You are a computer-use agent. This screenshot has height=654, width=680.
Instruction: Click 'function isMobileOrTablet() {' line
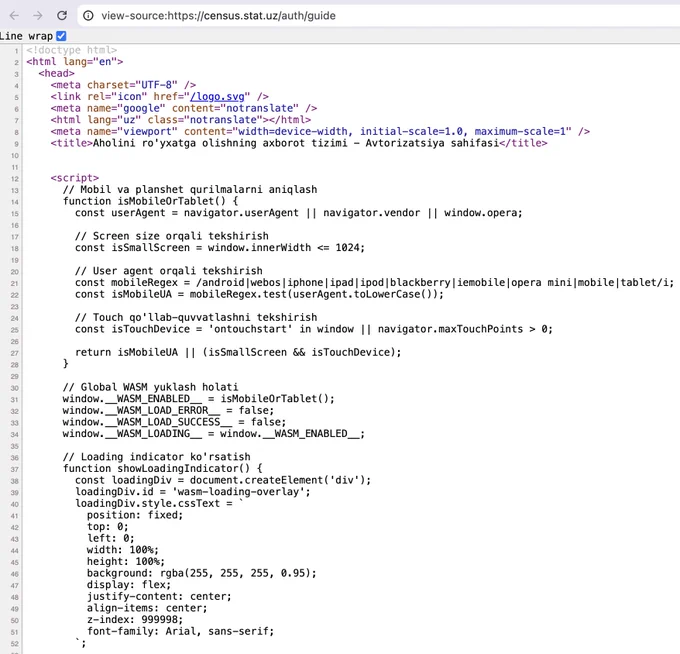pyautogui.click(x=150, y=201)
